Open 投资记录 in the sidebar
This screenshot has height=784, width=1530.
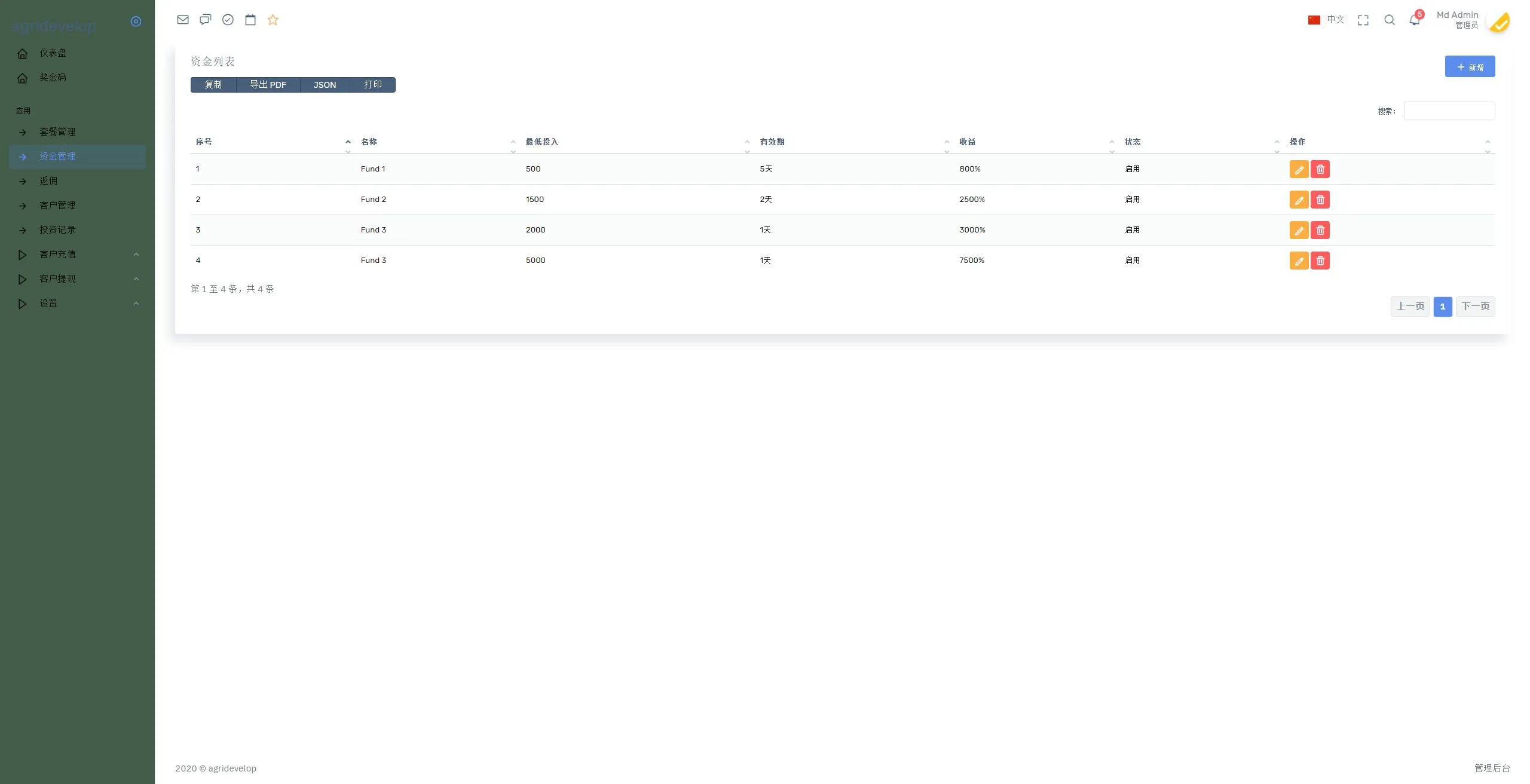tap(78, 230)
